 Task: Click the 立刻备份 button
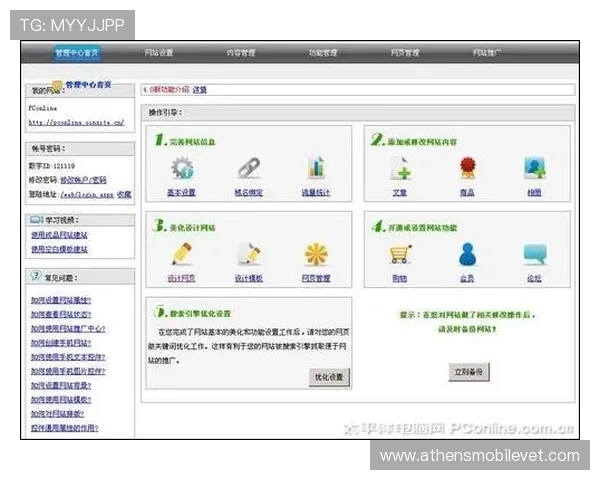(469, 372)
